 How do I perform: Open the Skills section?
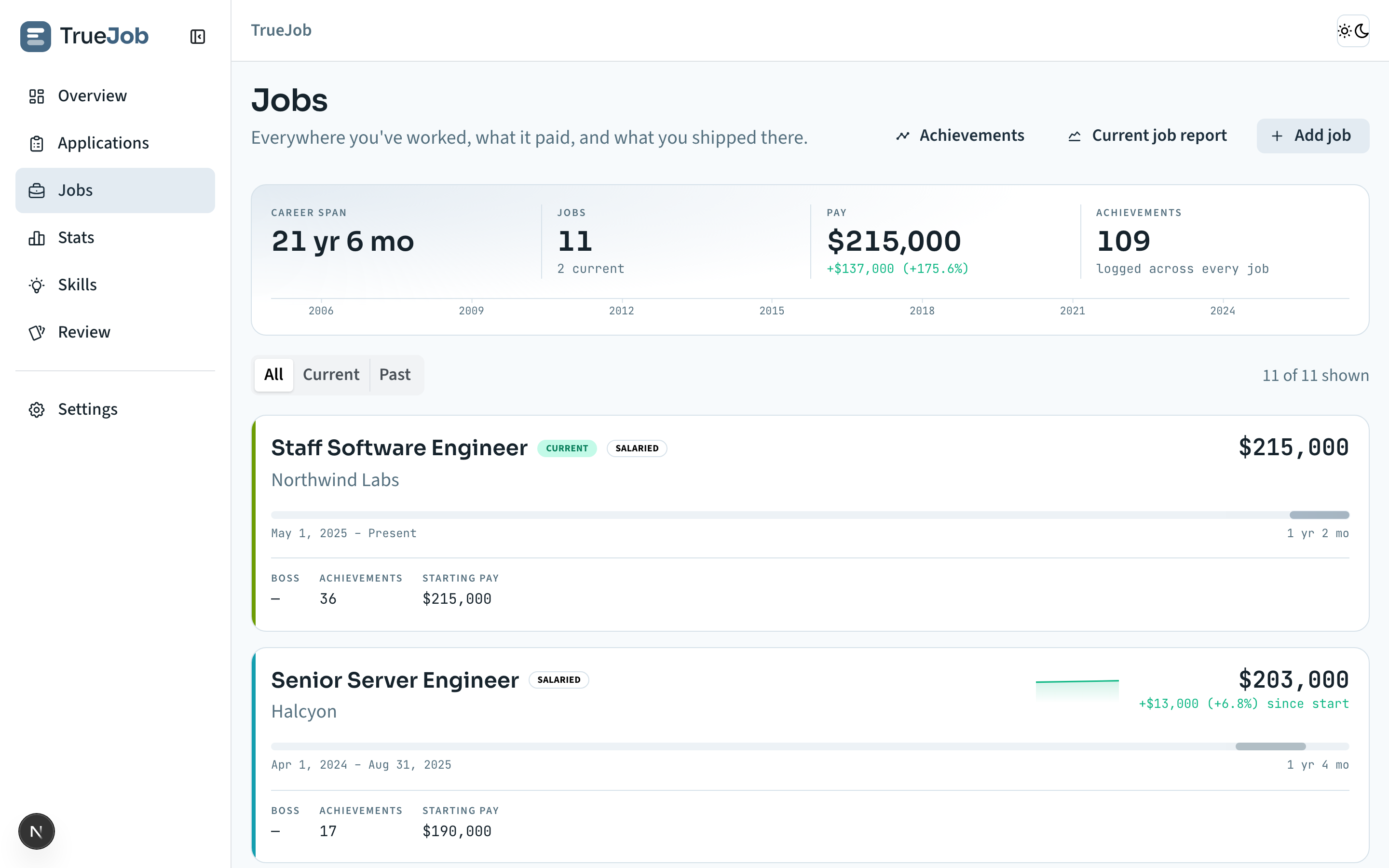point(115,285)
